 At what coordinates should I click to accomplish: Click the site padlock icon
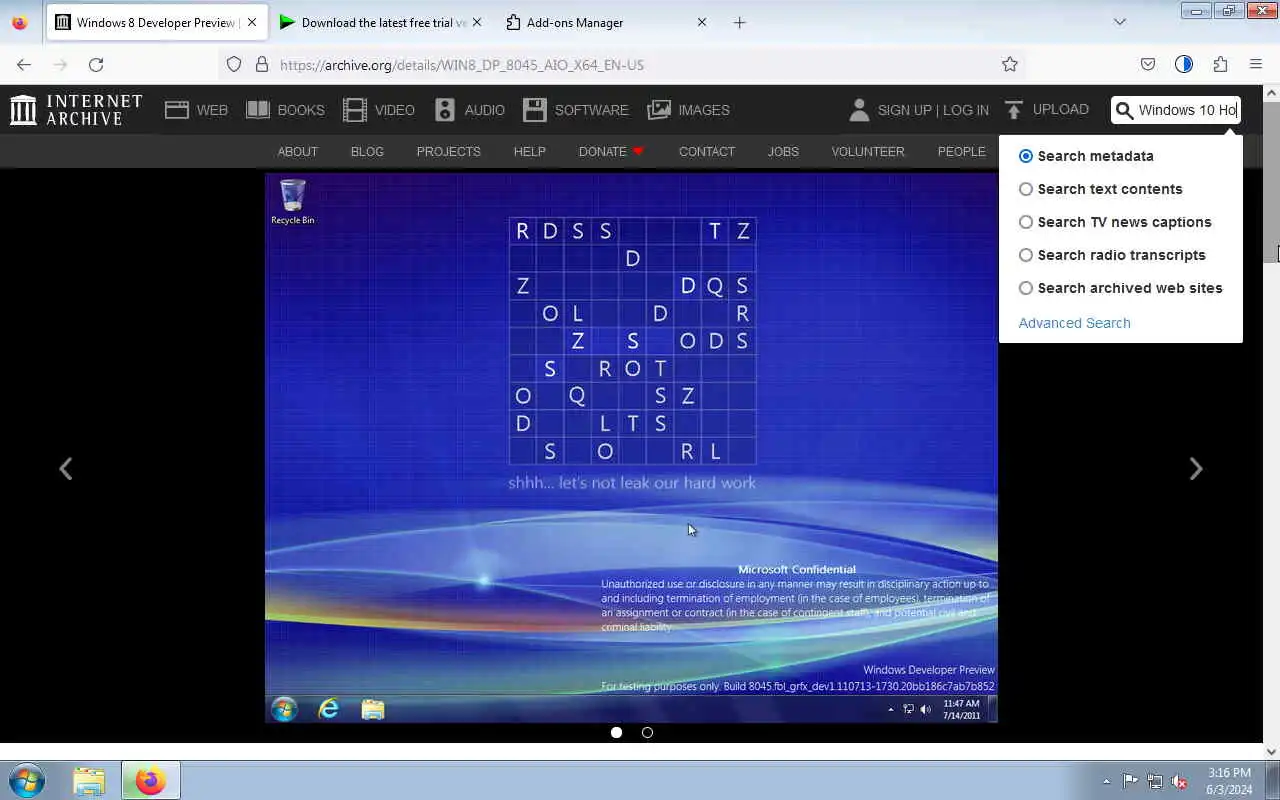coord(262,64)
